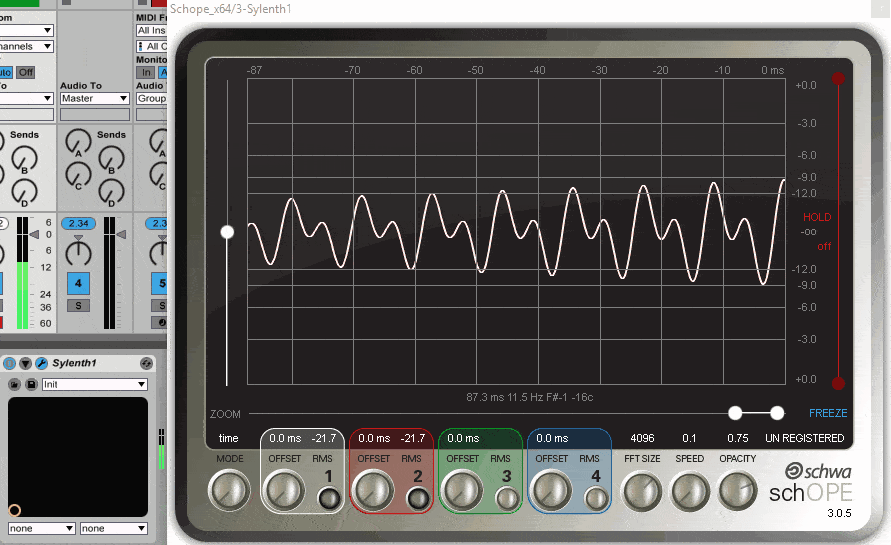Screen dimensions: 891x545
Task: Fold the Sylenth1 device with triangle button
Action: coord(25,363)
